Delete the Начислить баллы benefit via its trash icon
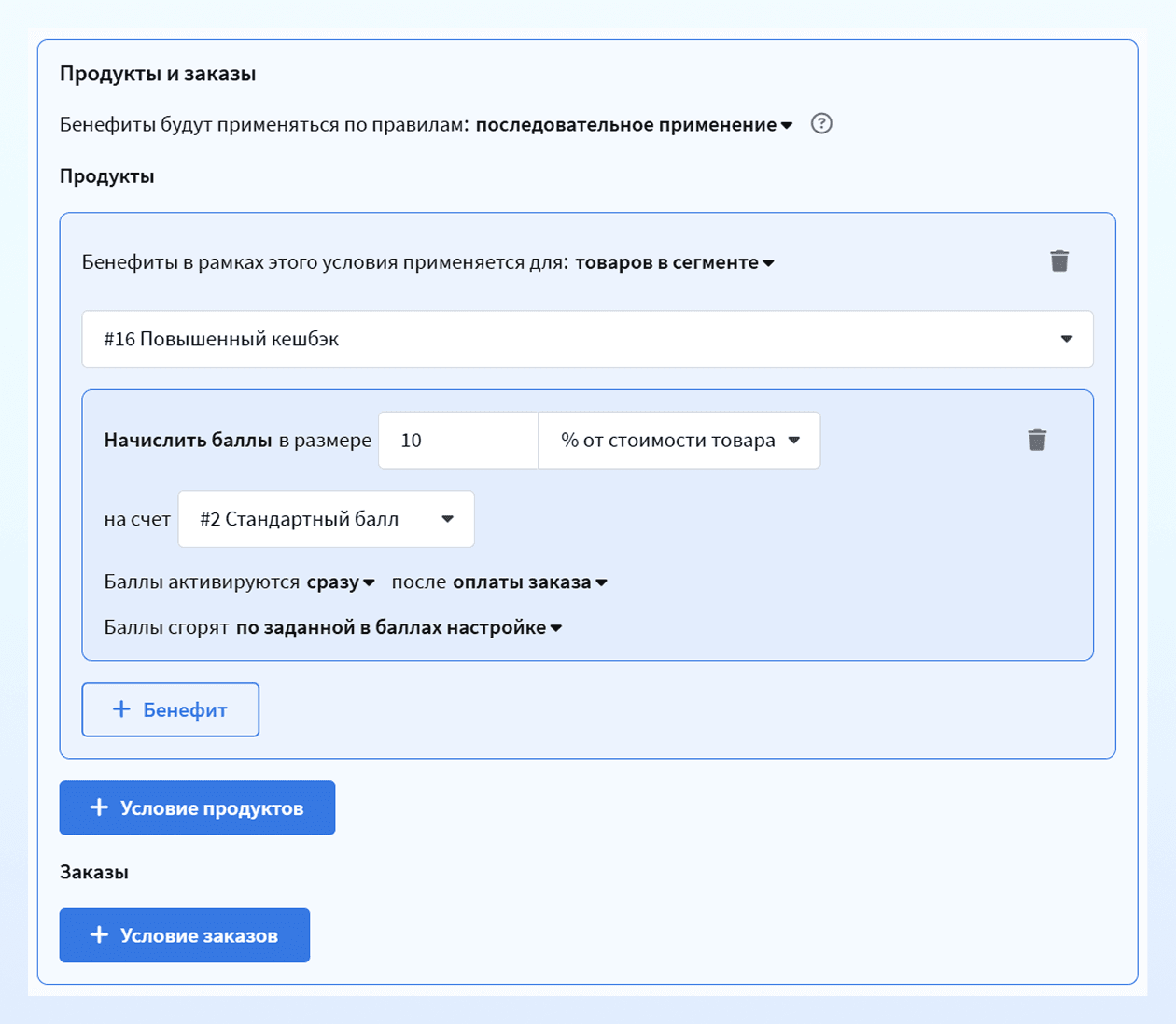 point(1037,440)
